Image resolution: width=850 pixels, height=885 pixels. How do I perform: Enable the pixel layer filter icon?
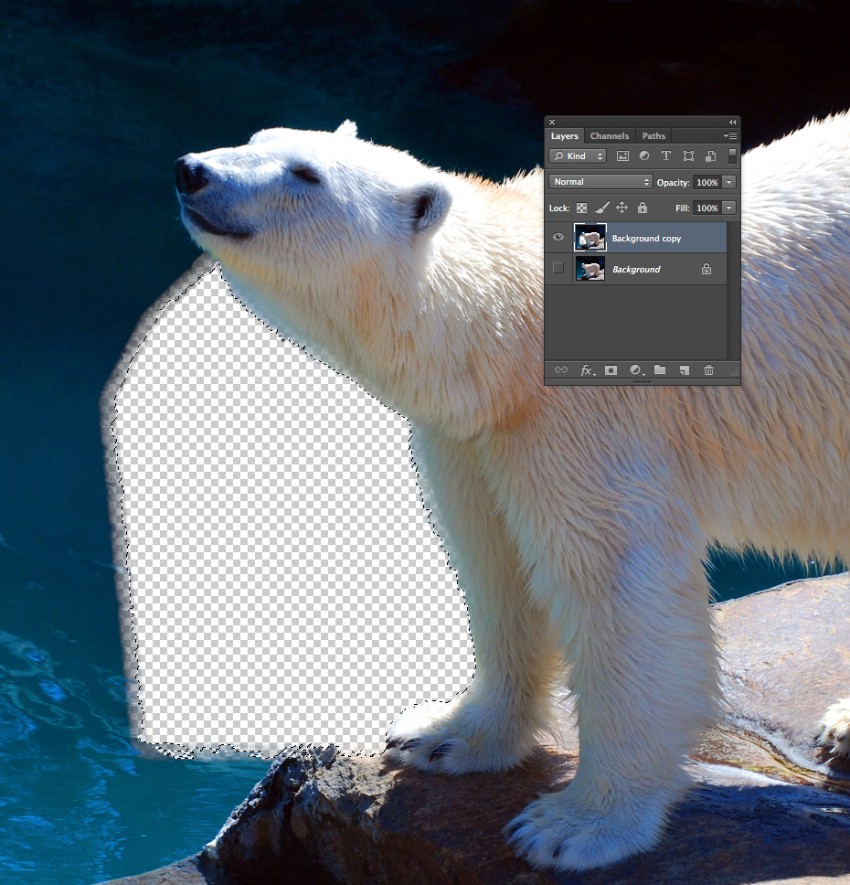pos(623,156)
